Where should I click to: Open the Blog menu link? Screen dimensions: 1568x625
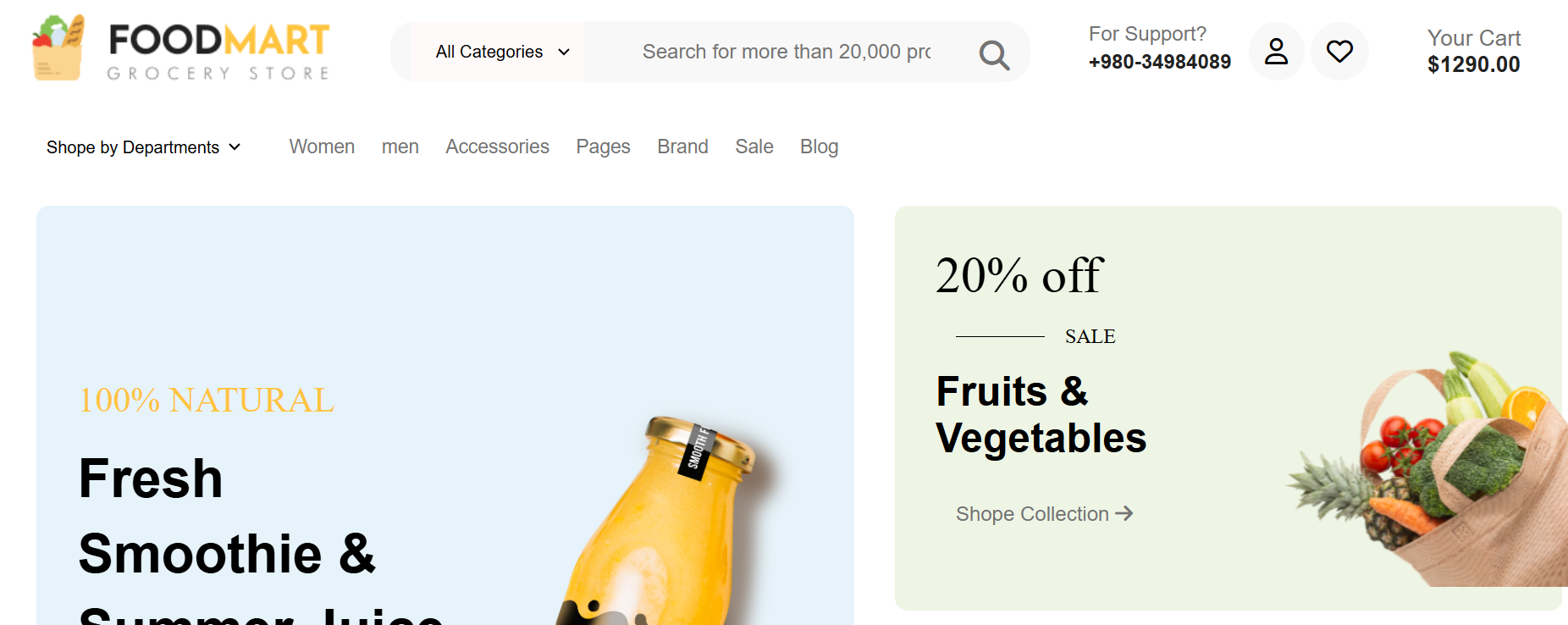pos(819,147)
